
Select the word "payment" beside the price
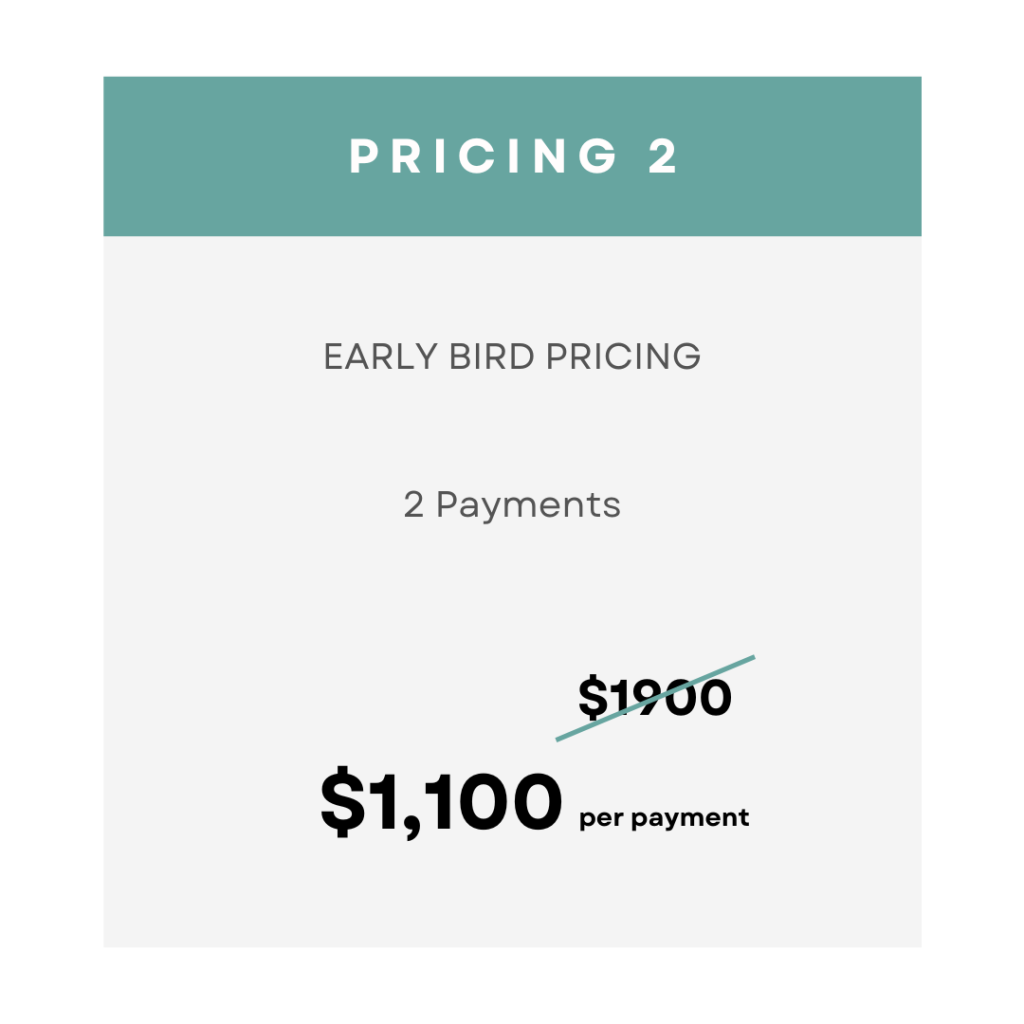coord(690,818)
